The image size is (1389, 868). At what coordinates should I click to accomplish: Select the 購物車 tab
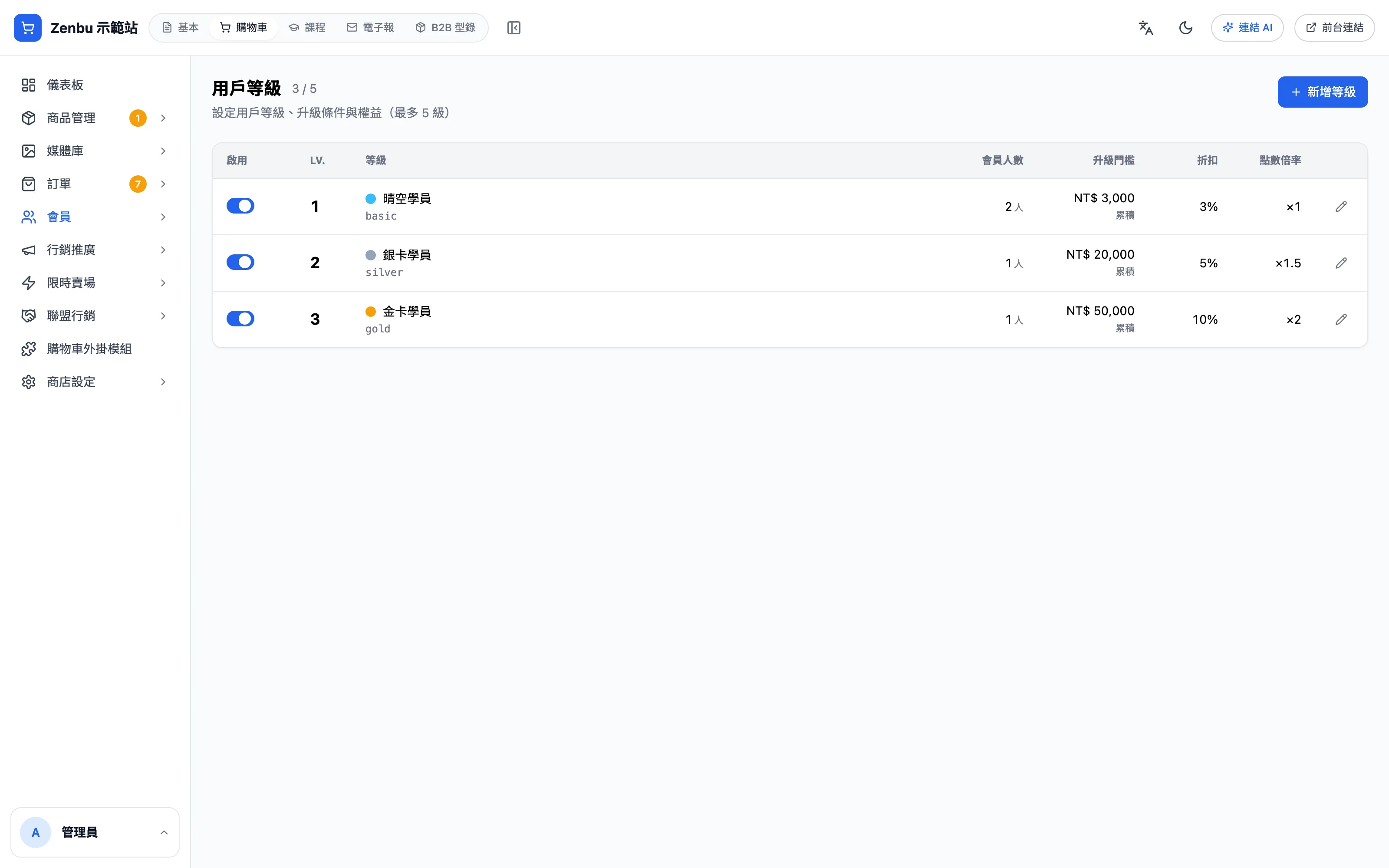[x=244, y=27]
